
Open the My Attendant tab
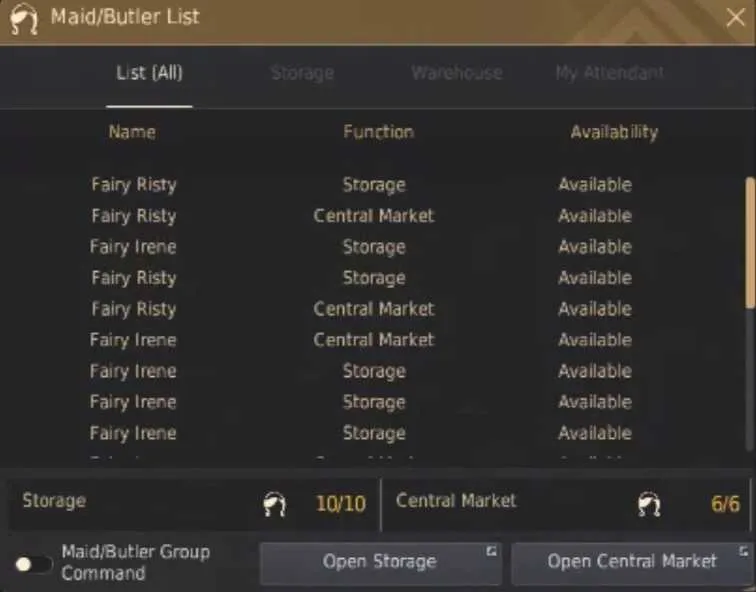click(609, 73)
